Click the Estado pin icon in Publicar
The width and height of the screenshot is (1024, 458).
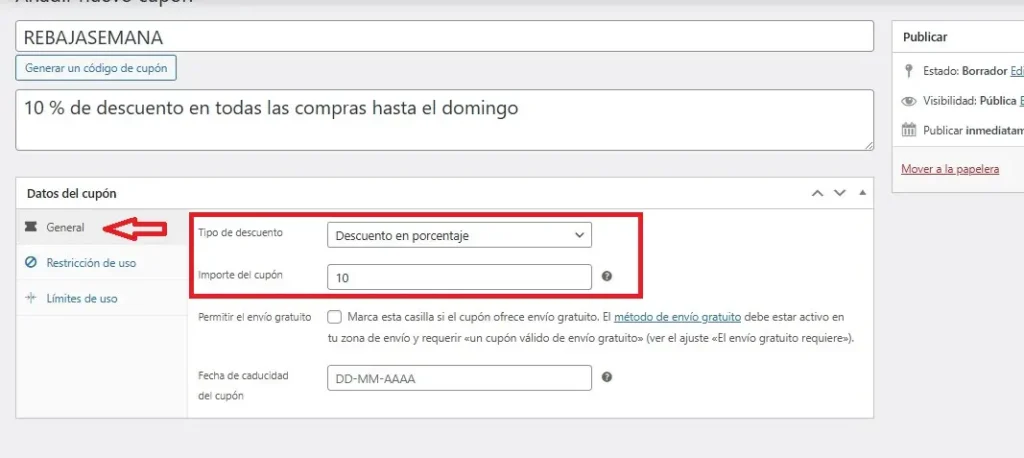[x=908, y=72]
